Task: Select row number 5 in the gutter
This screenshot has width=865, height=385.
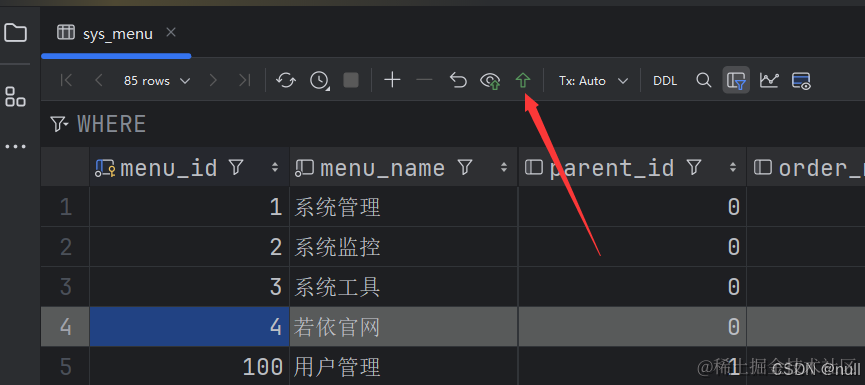Action: [x=65, y=366]
